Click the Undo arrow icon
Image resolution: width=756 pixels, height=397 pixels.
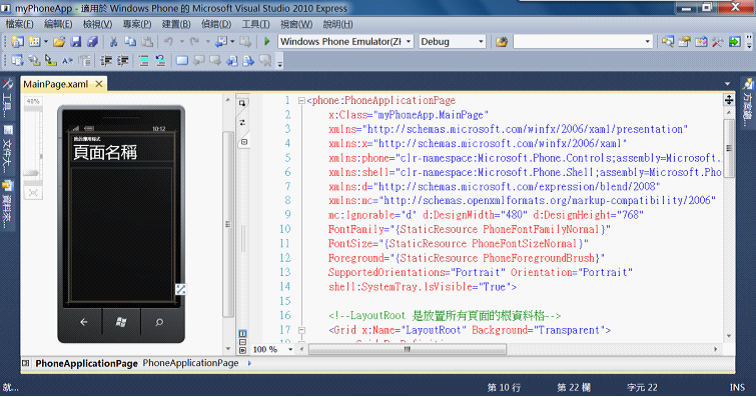[168, 42]
